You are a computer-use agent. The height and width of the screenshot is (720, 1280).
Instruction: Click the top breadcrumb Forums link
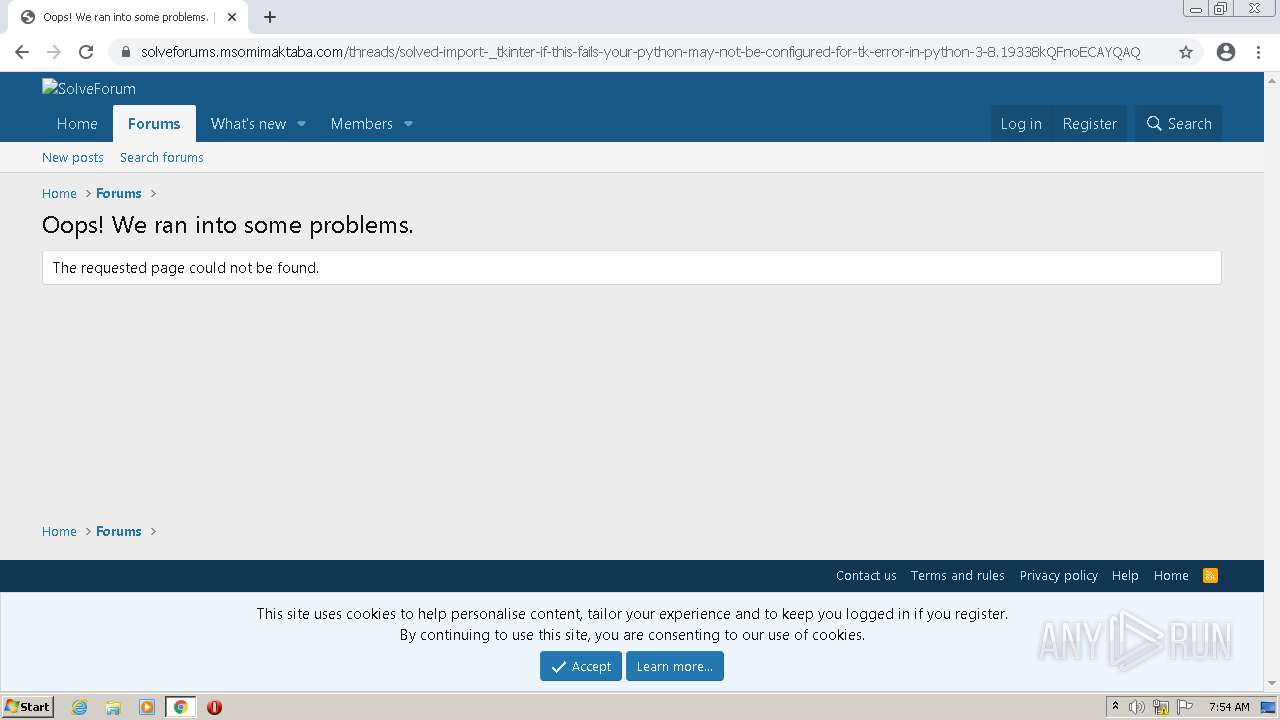(x=119, y=193)
